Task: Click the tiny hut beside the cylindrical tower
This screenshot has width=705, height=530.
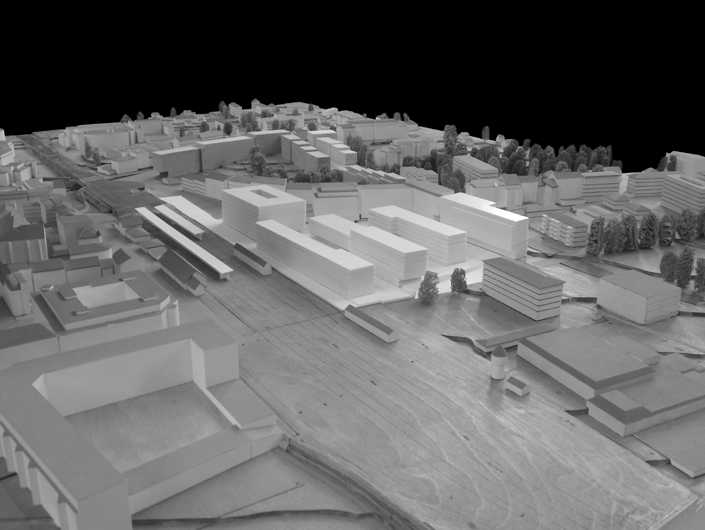Action: (517, 385)
